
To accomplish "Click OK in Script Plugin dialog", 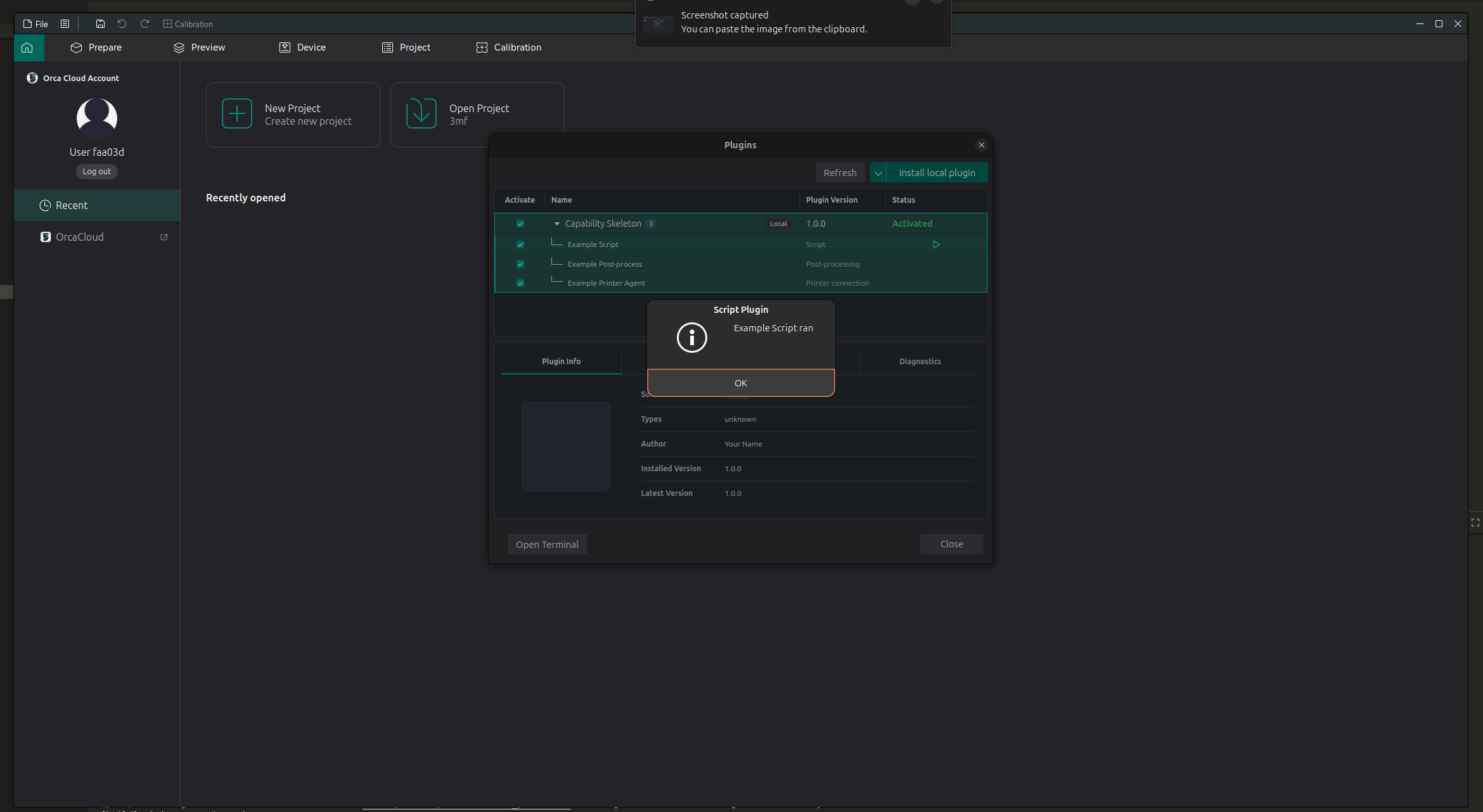I will (741, 383).
